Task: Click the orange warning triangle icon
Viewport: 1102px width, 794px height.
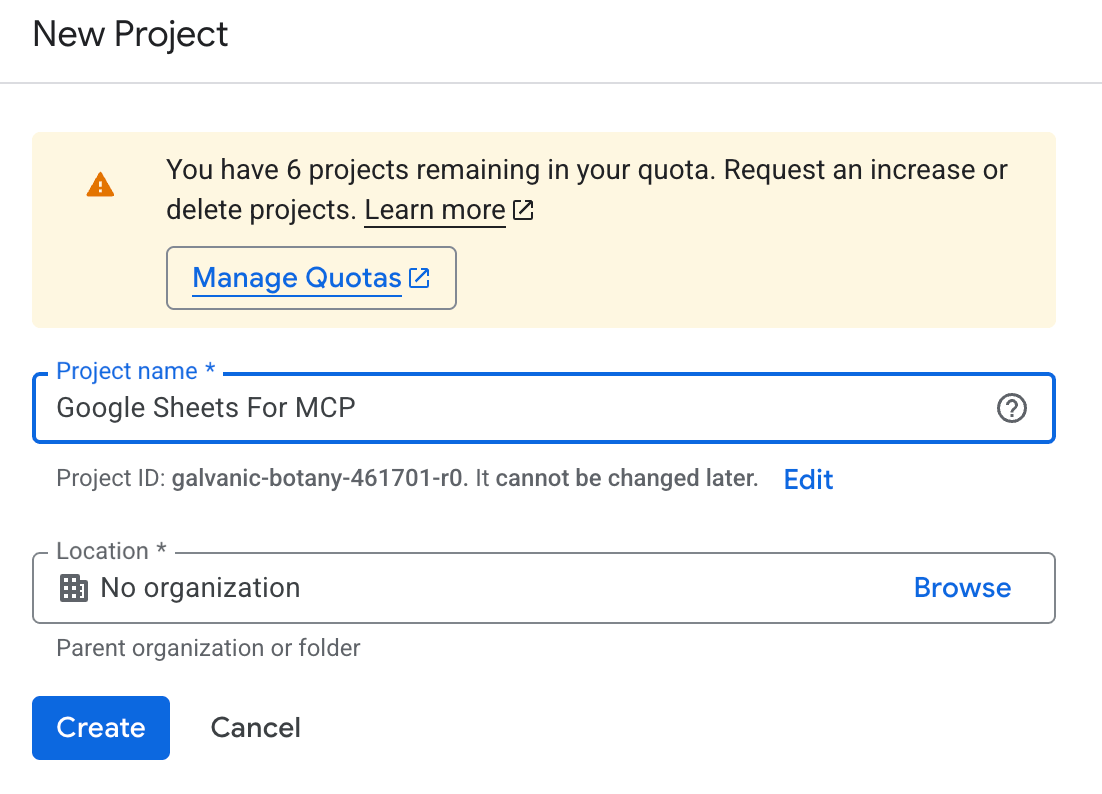Action: click(101, 185)
